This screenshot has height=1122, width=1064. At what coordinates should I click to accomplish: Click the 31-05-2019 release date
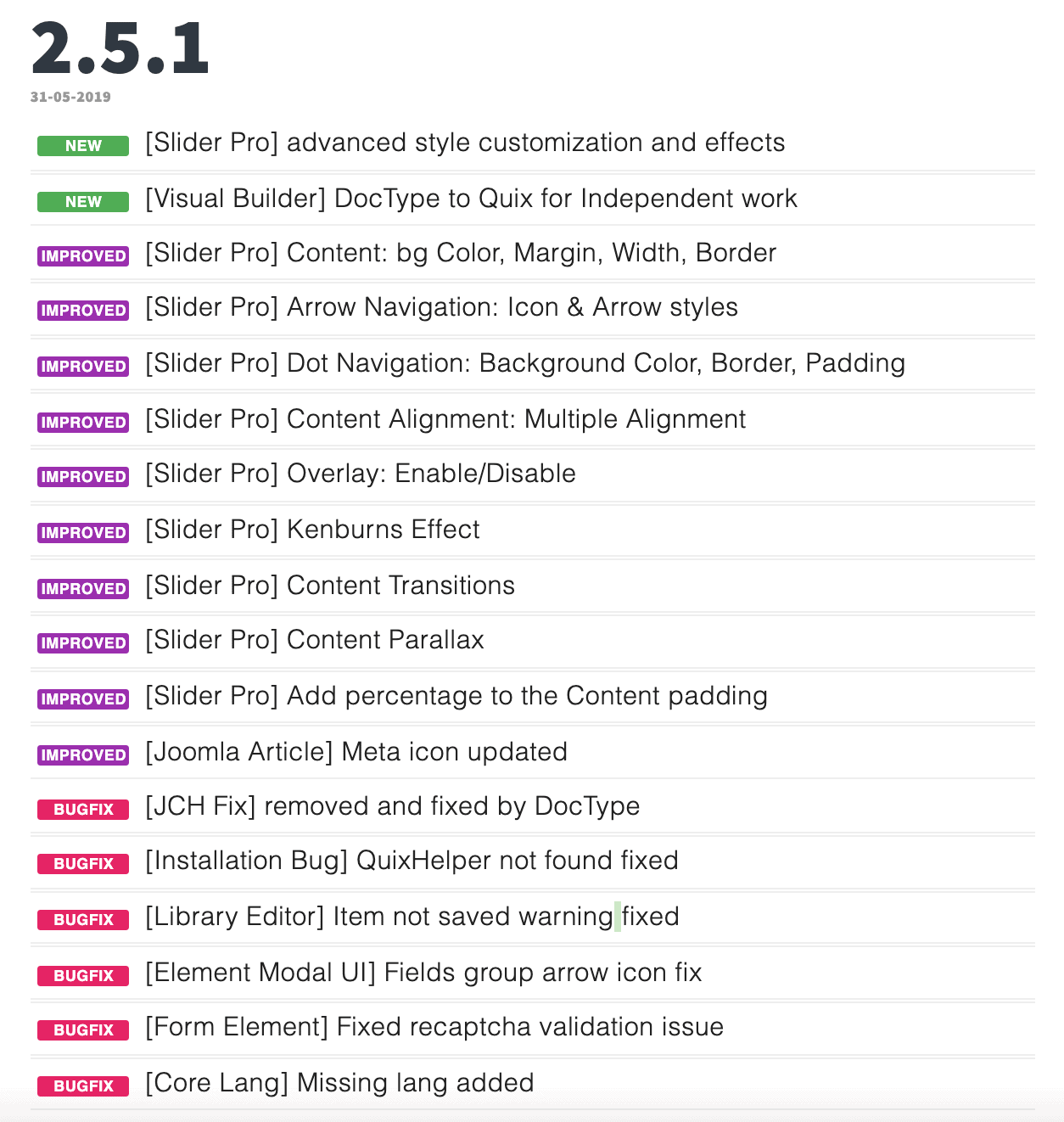tap(70, 97)
